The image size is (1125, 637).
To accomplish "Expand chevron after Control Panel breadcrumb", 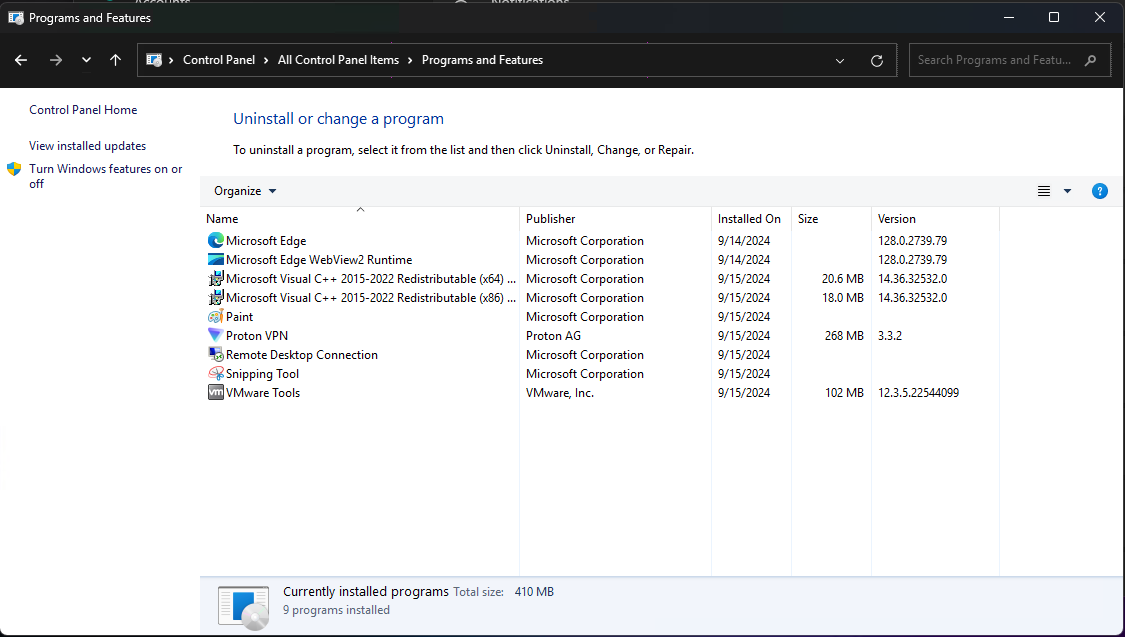I will coord(266,60).
